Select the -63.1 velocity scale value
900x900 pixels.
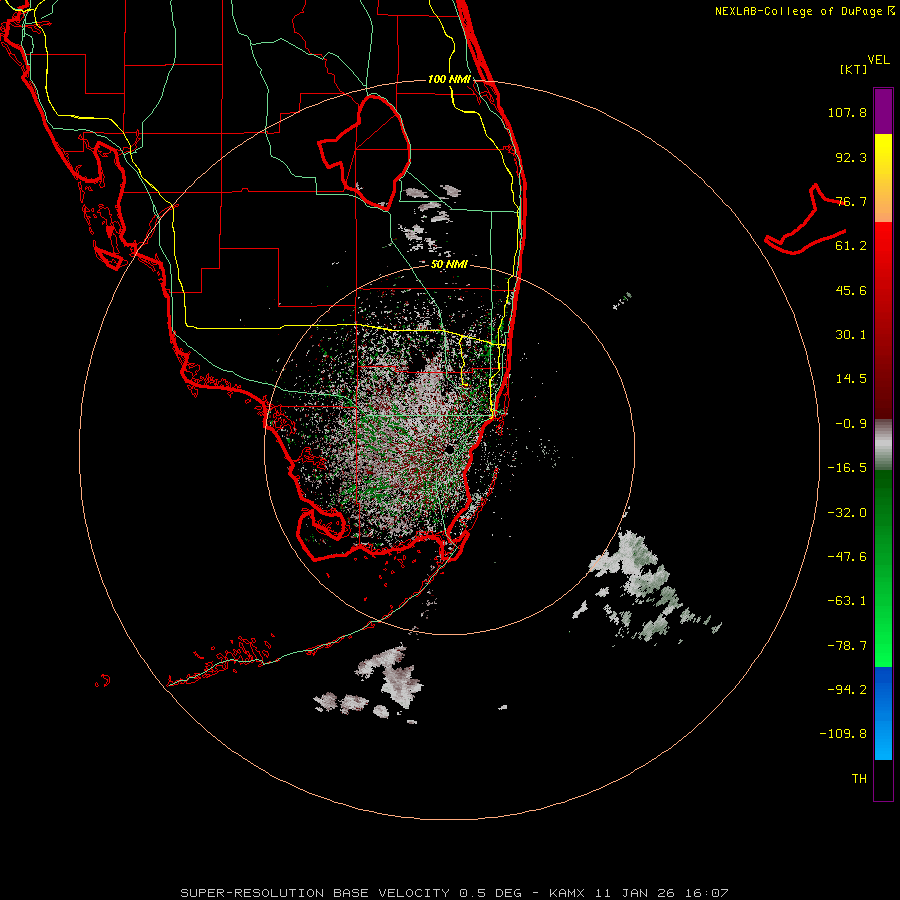click(847, 601)
